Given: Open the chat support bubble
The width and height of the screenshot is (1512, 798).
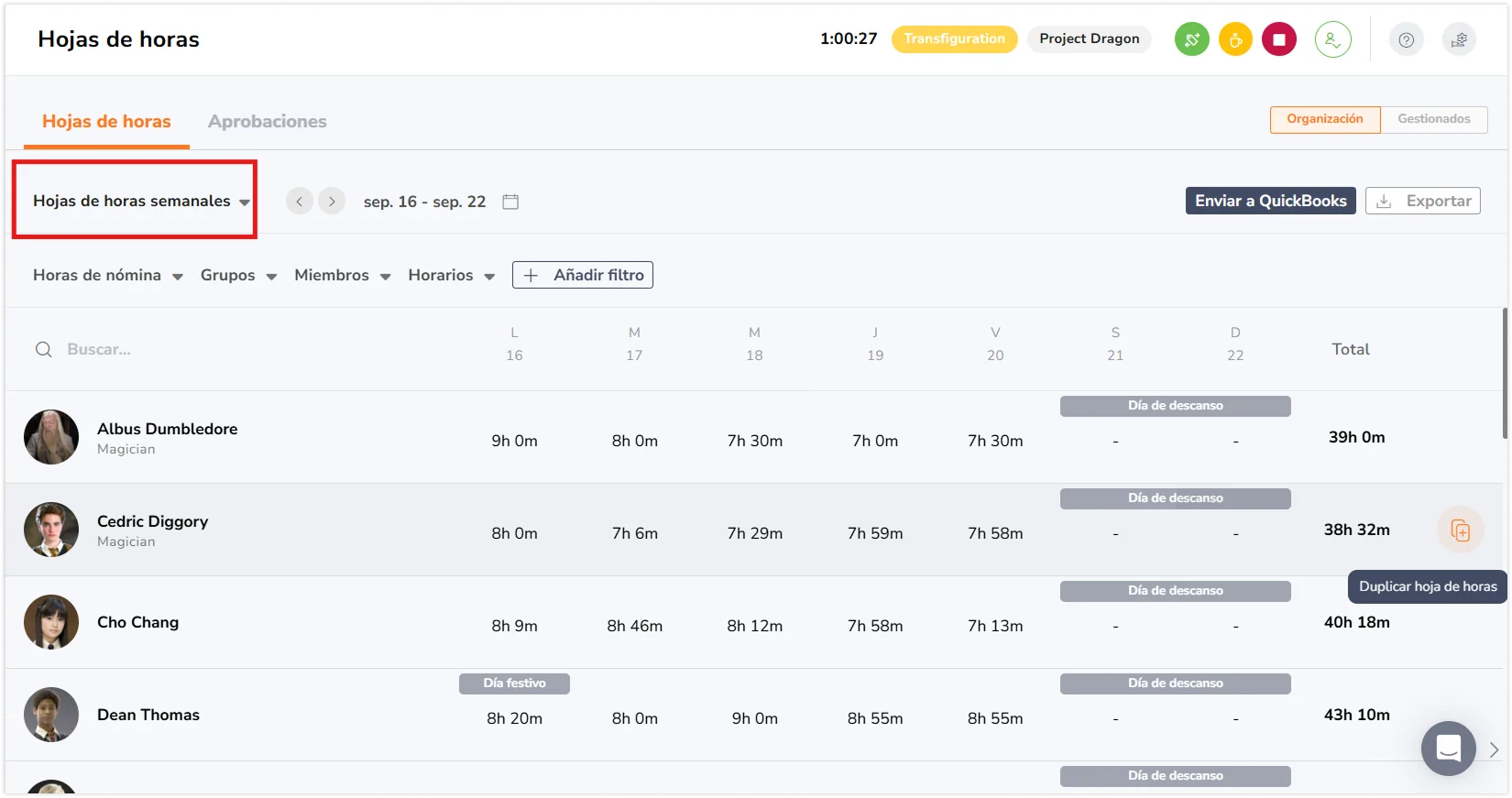Looking at the screenshot, I should coord(1449,749).
